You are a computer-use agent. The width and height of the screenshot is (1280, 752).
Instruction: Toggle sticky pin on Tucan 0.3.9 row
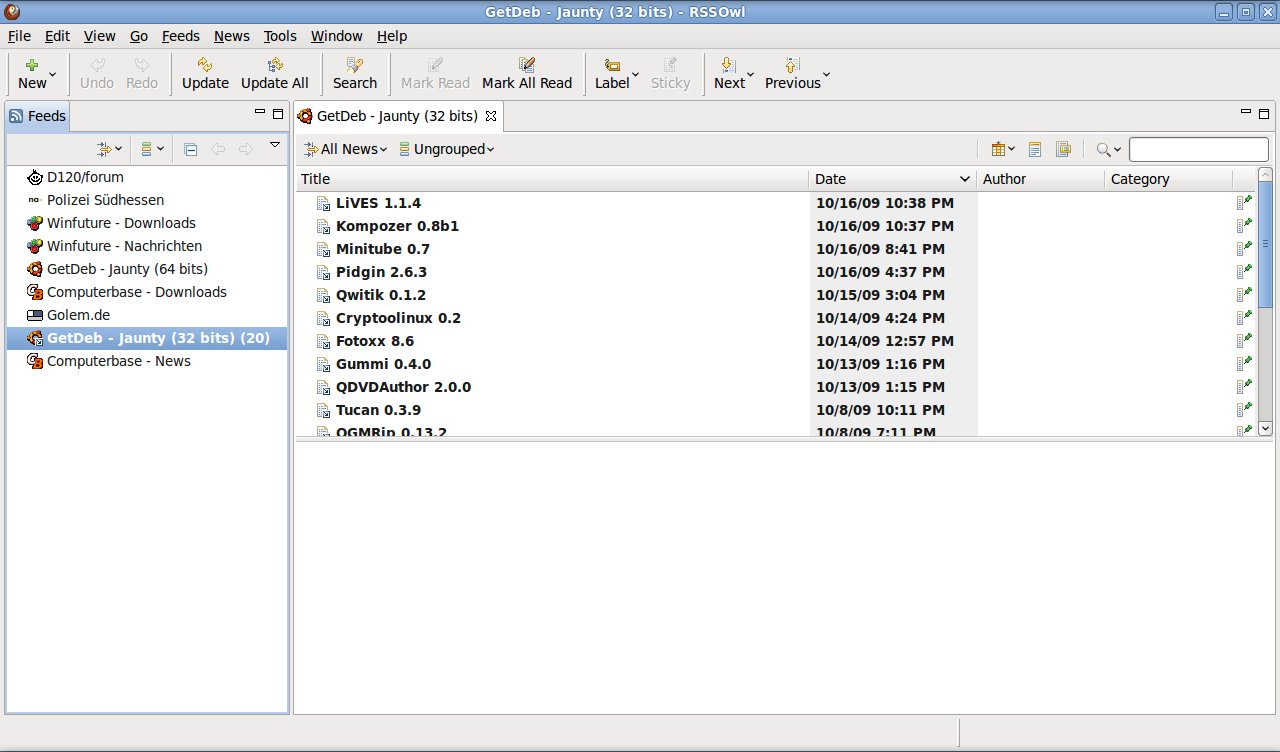[1244, 409]
